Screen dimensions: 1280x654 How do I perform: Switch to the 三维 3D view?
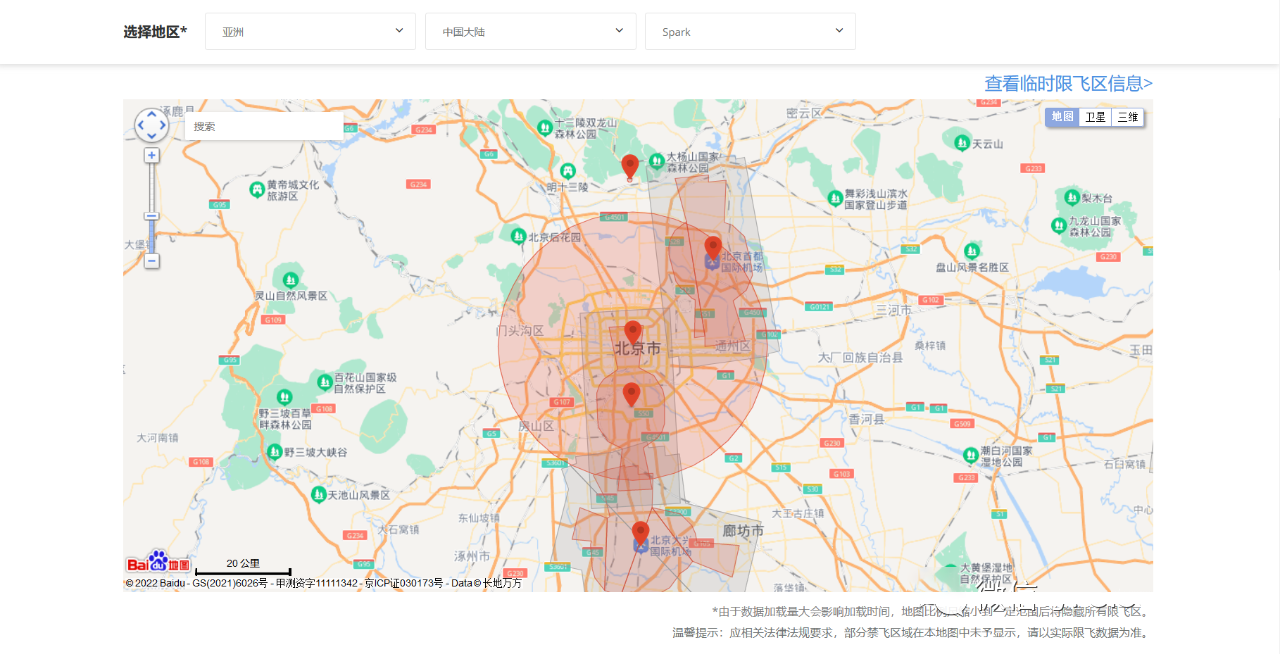point(1128,117)
